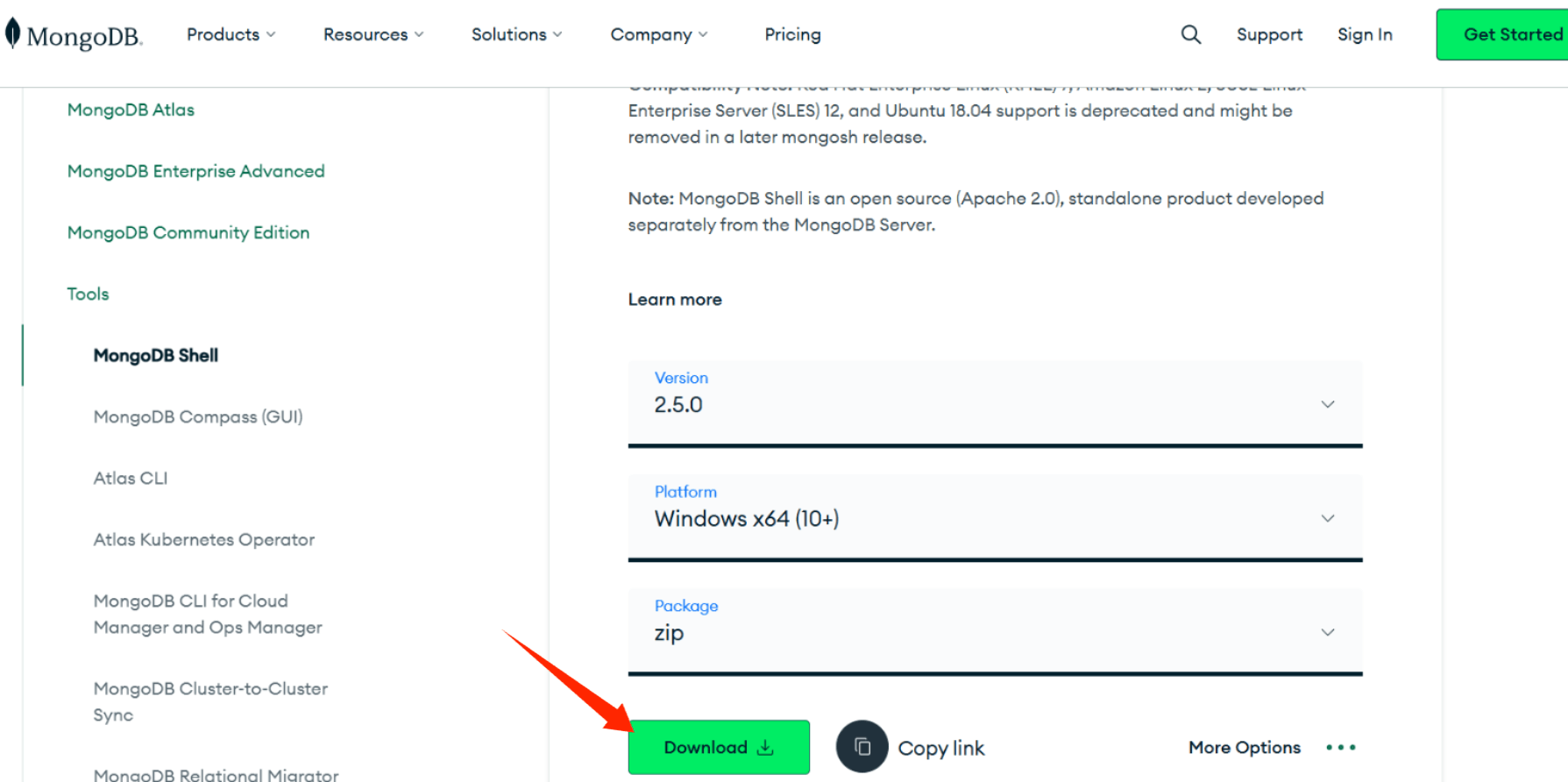
Task: Select MongoDB Cluster-to-Cluster Sync item
Action: coord(210,701)
